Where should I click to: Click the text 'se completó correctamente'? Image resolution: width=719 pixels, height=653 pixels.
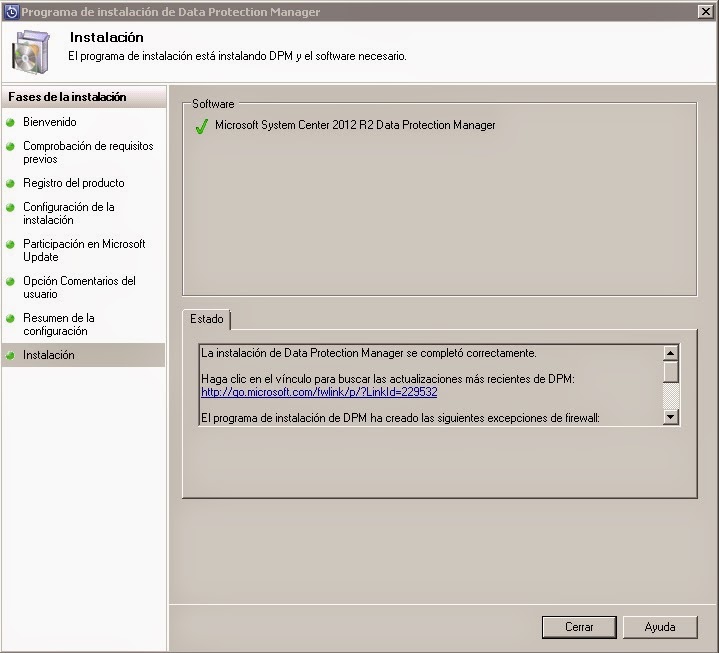click(x=471, y=353)
